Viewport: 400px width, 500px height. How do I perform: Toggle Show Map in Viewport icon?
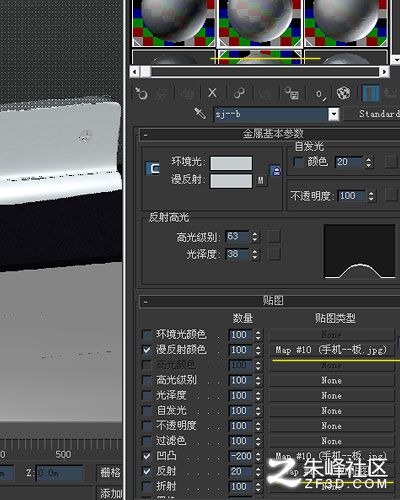[343, 93]
